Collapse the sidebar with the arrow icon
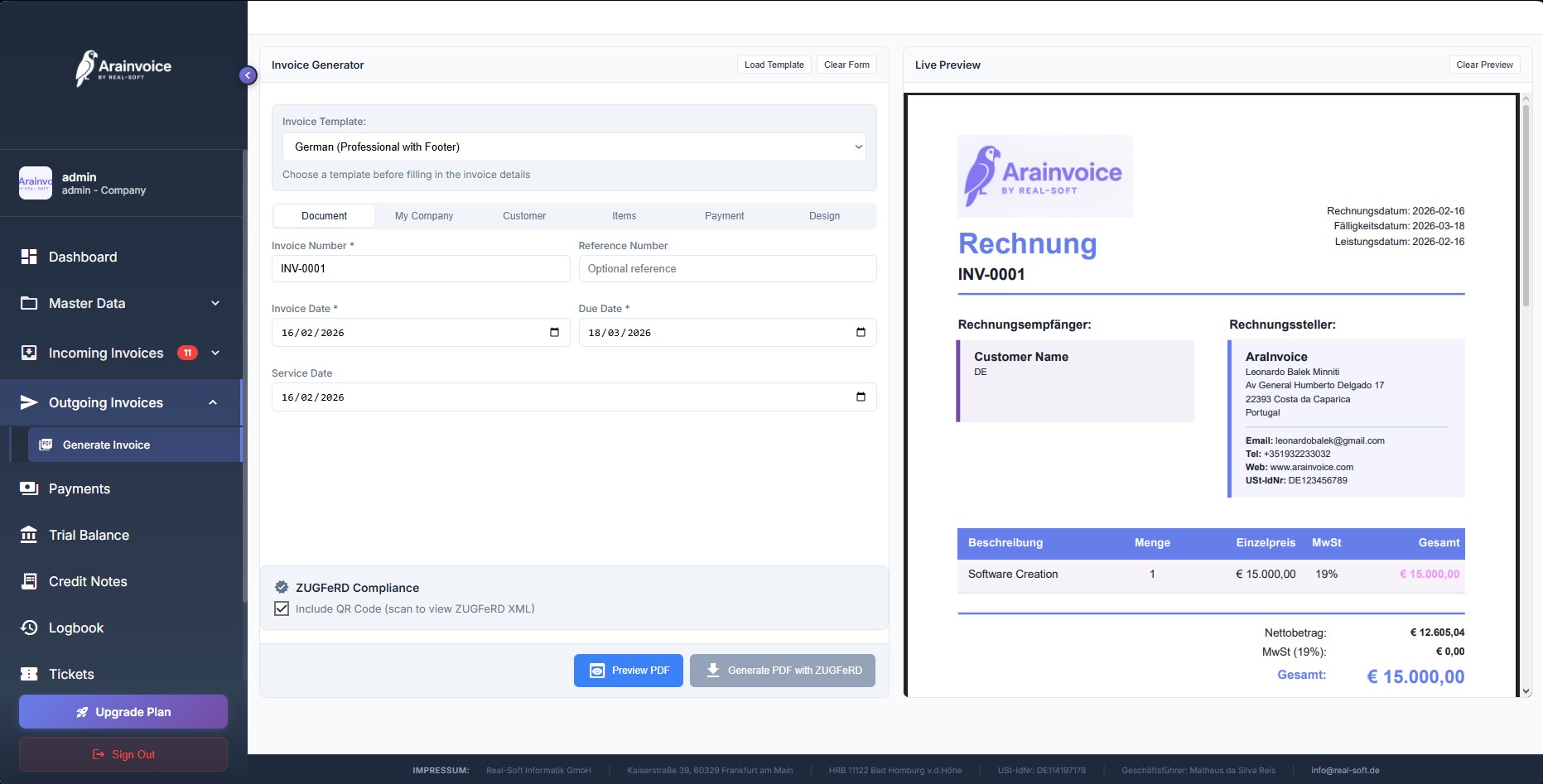Viewport: 1543px width, 784px height. (x=247, y=75)
